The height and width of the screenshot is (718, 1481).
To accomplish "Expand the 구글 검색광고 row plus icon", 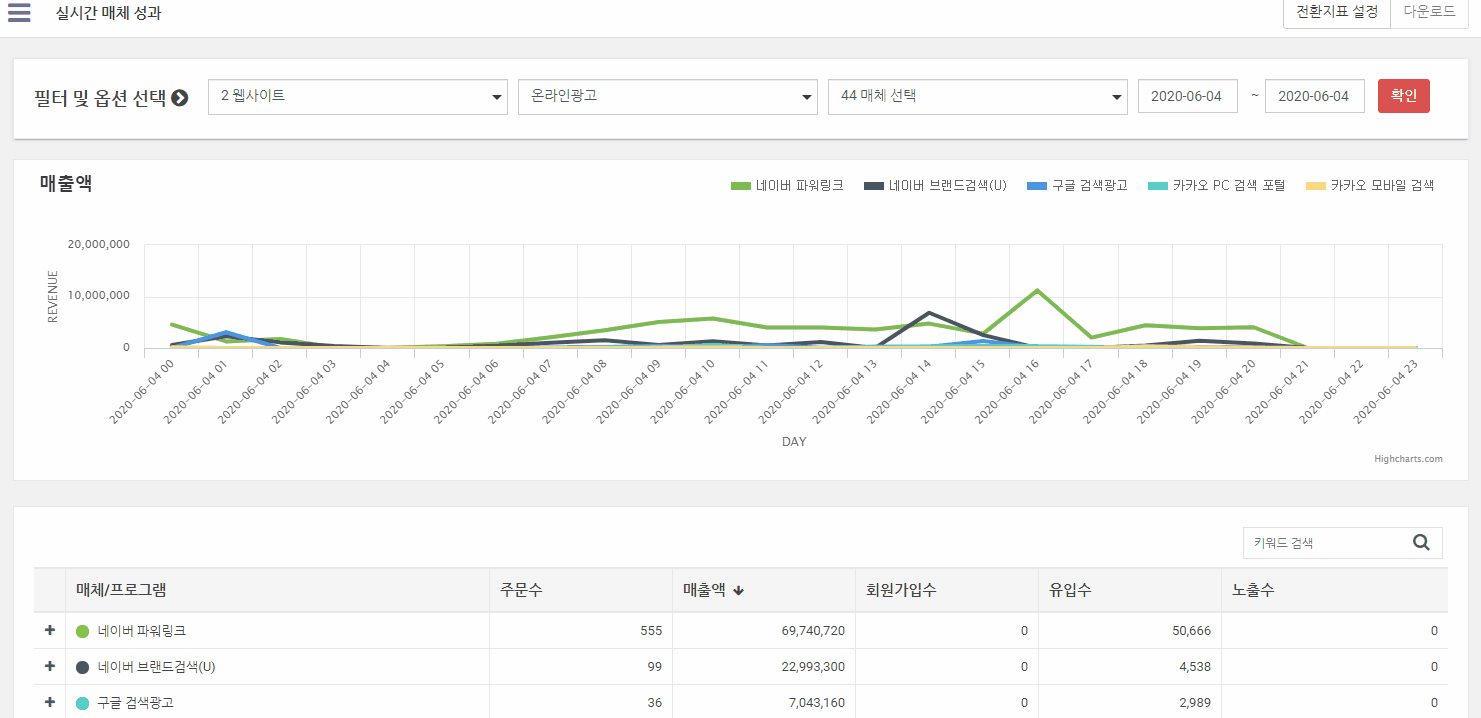I will [49, 702].
